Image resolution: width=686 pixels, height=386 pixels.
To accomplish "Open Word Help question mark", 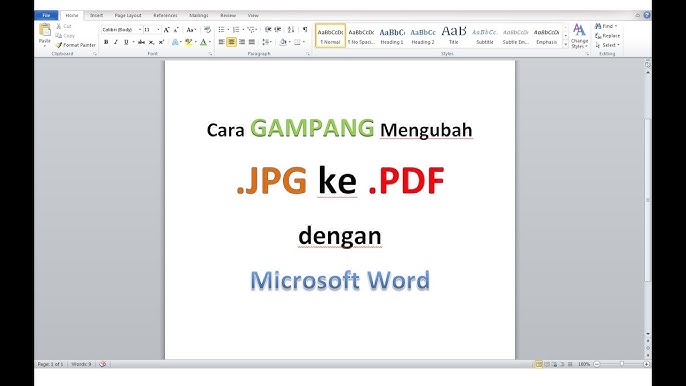I will (647, 15).
